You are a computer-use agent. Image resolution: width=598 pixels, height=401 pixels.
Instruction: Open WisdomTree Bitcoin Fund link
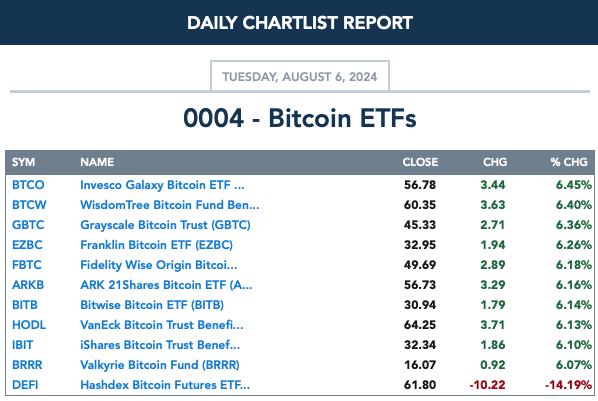pyautogui.click(x=170, y=205)
